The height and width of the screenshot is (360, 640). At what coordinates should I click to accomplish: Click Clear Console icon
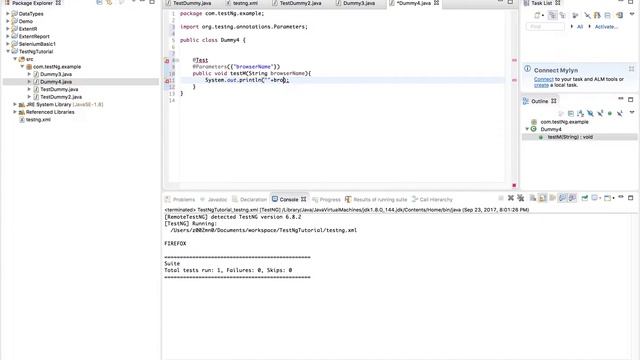[533, 198]
